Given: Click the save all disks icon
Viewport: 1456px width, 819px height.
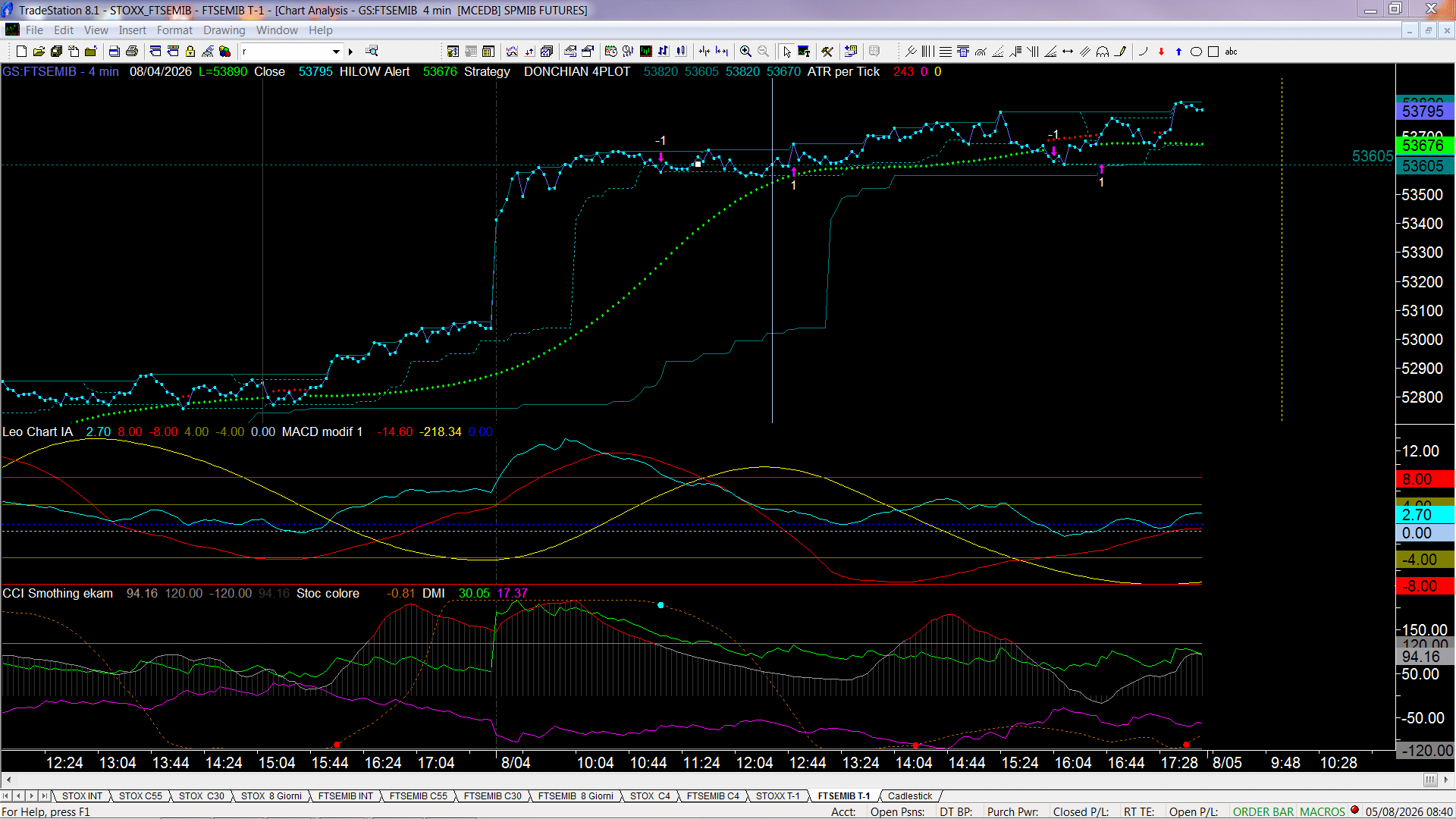Looking at the screenshot, I should [x=56, y=52].
